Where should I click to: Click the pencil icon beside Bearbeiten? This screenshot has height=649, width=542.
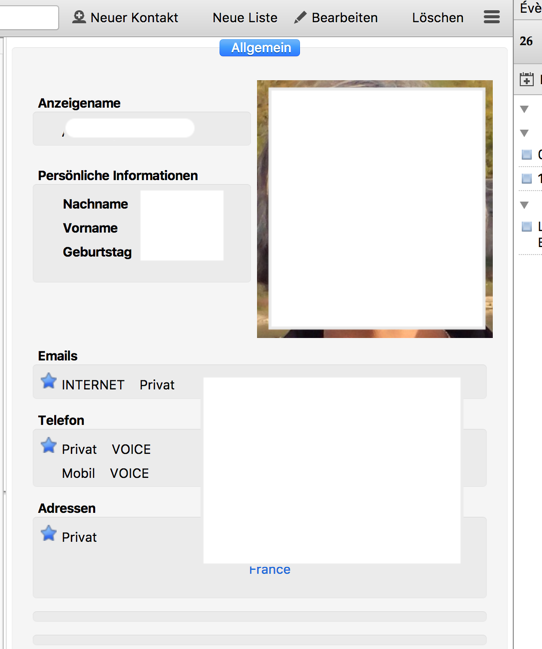pos(300,17)
